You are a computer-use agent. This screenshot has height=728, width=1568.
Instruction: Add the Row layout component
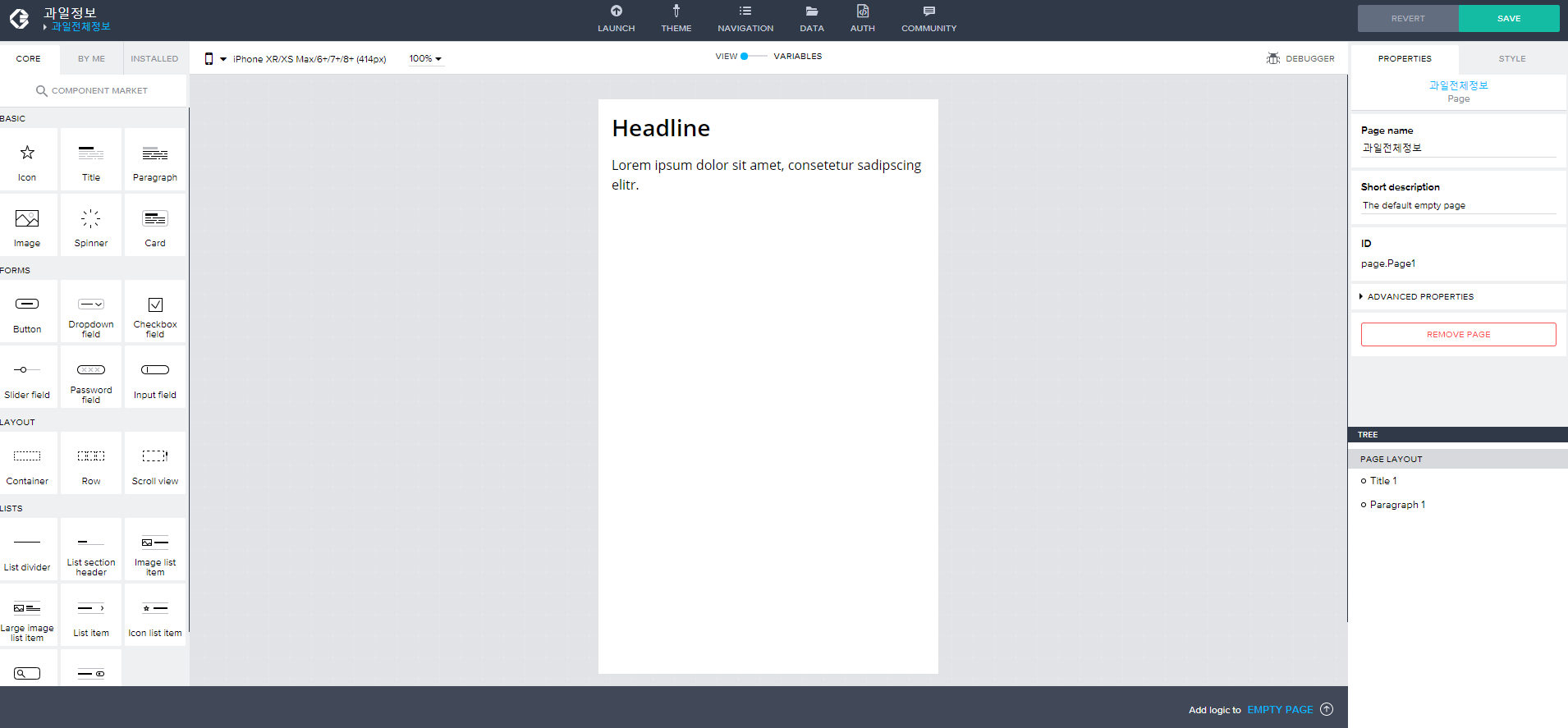click(x=91, y=464)
